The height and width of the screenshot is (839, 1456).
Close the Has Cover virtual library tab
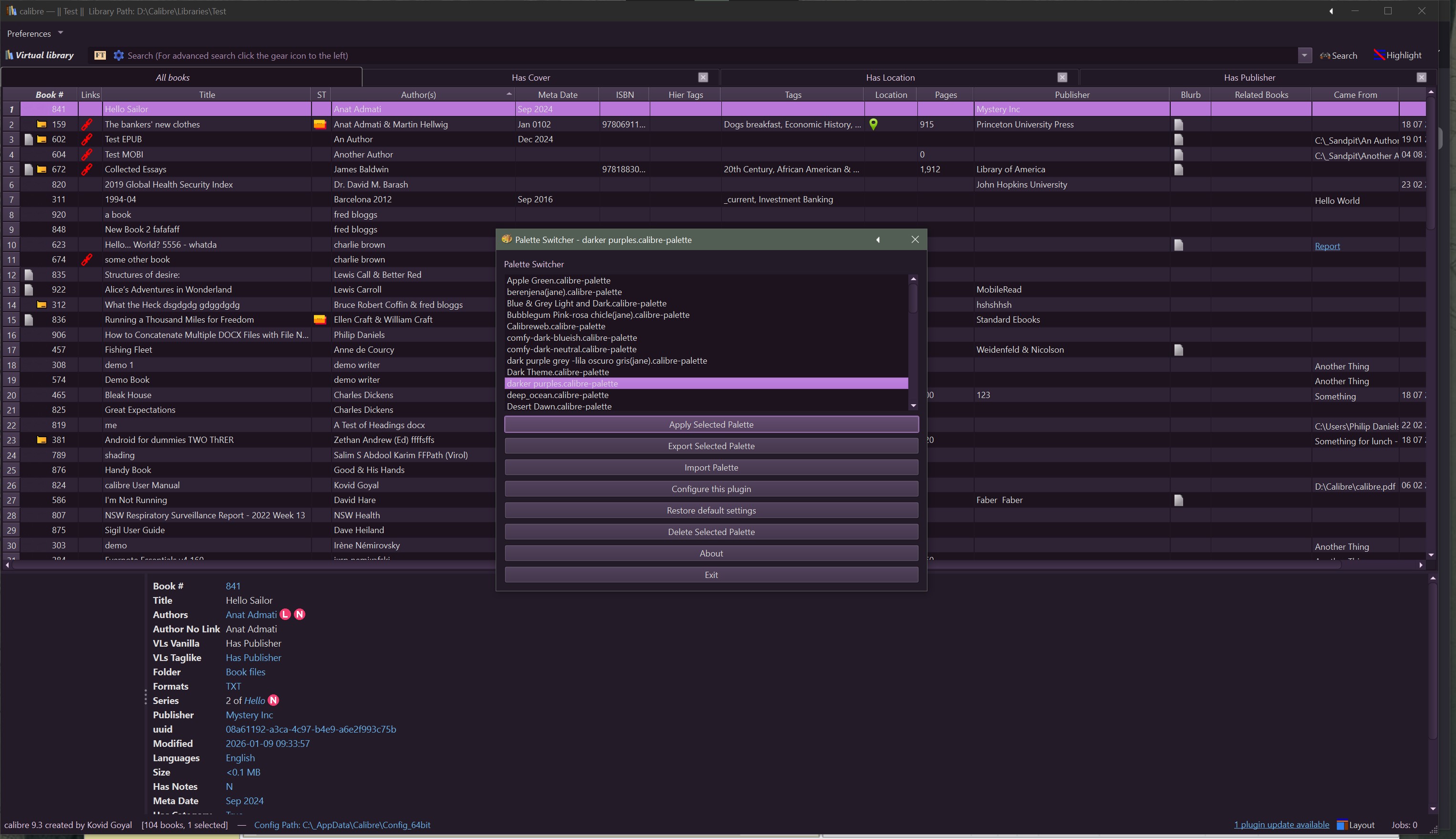703,77
